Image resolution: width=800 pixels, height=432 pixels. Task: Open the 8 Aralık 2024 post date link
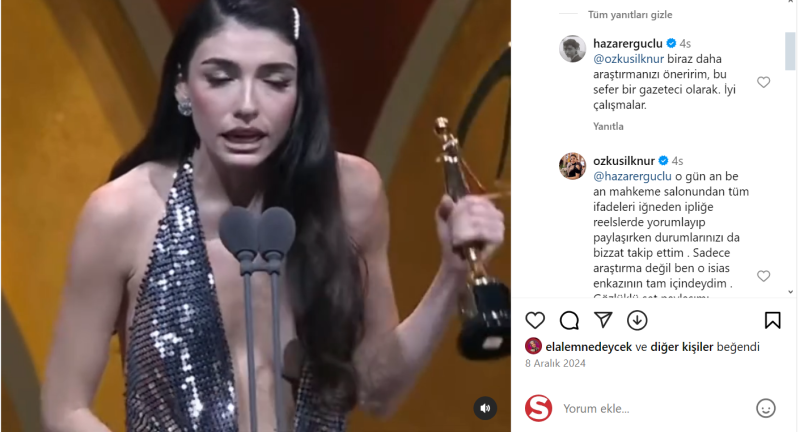pyautogui.click(x=555, y=363)
